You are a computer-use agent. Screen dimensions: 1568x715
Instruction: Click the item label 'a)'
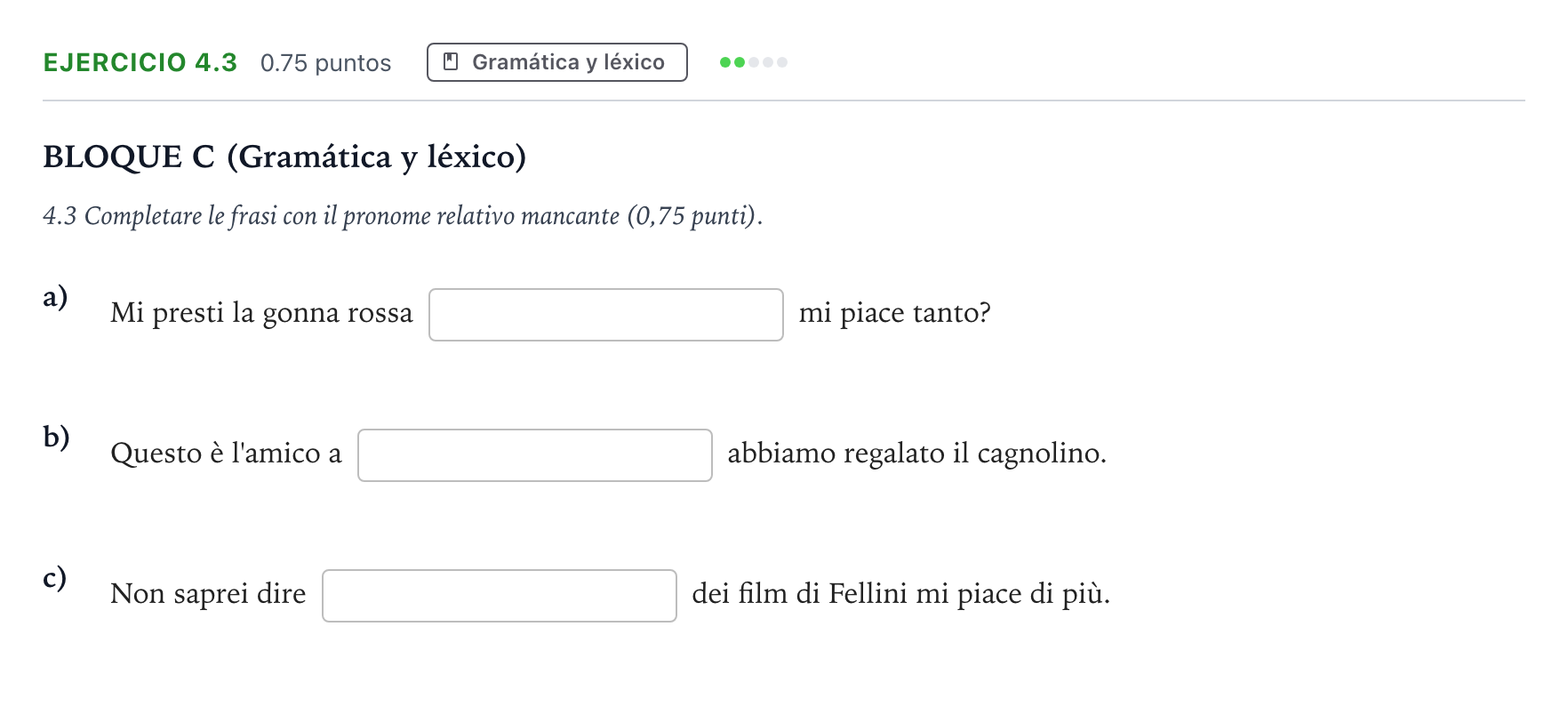click(55, 296)
